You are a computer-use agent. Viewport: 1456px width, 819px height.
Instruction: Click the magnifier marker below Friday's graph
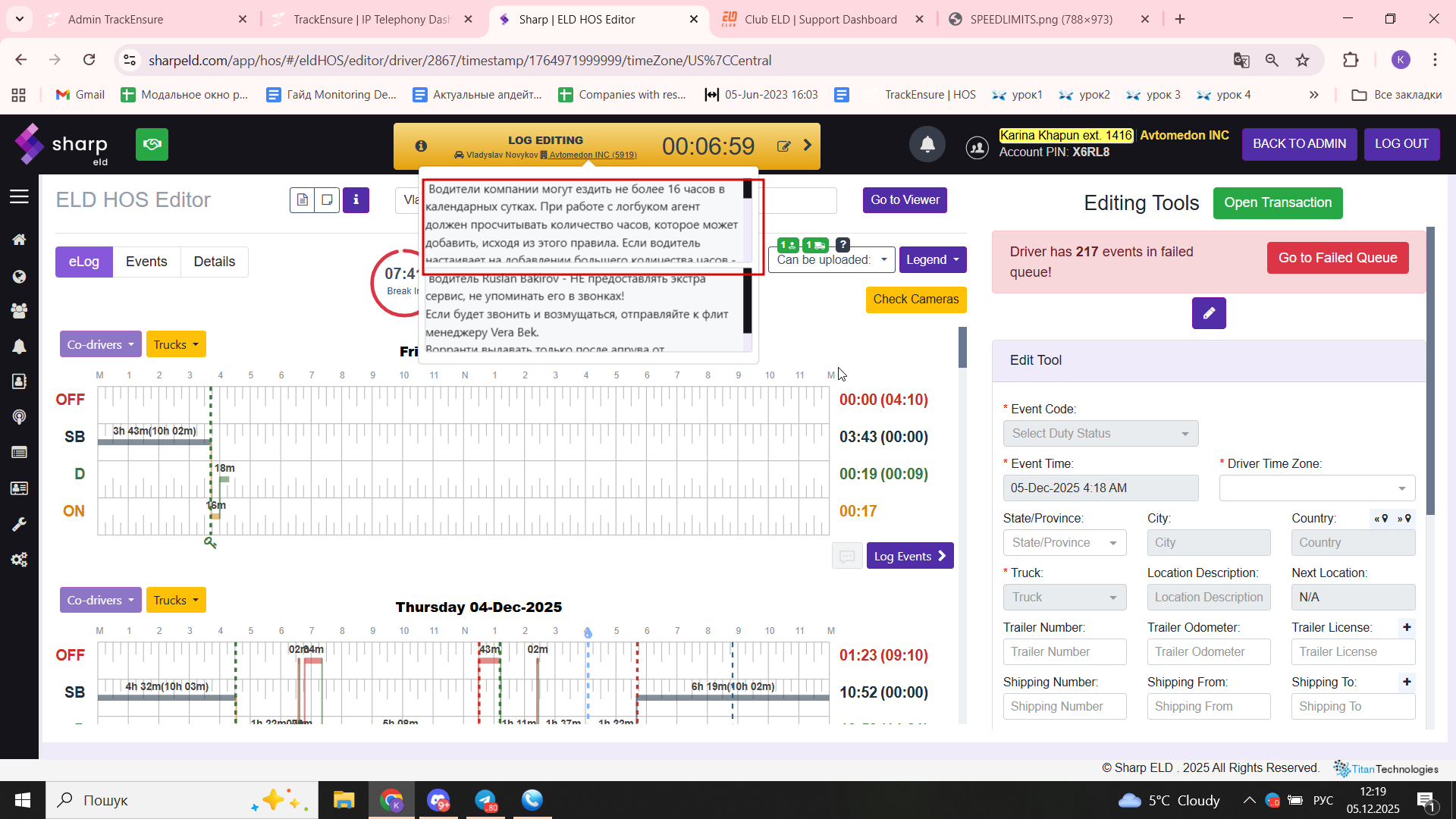(x=210, y=542)
